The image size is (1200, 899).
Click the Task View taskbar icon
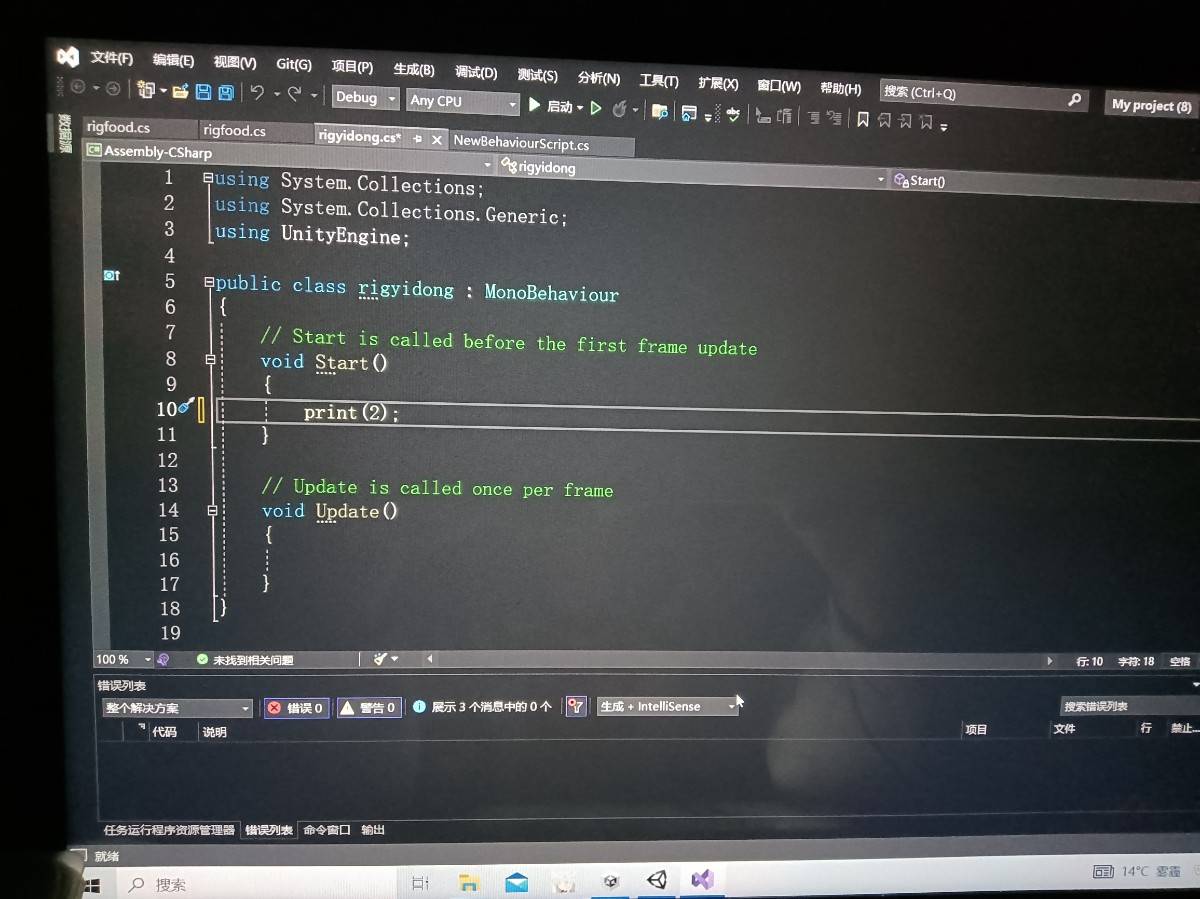pyautogui.click(x=420, y=883)
